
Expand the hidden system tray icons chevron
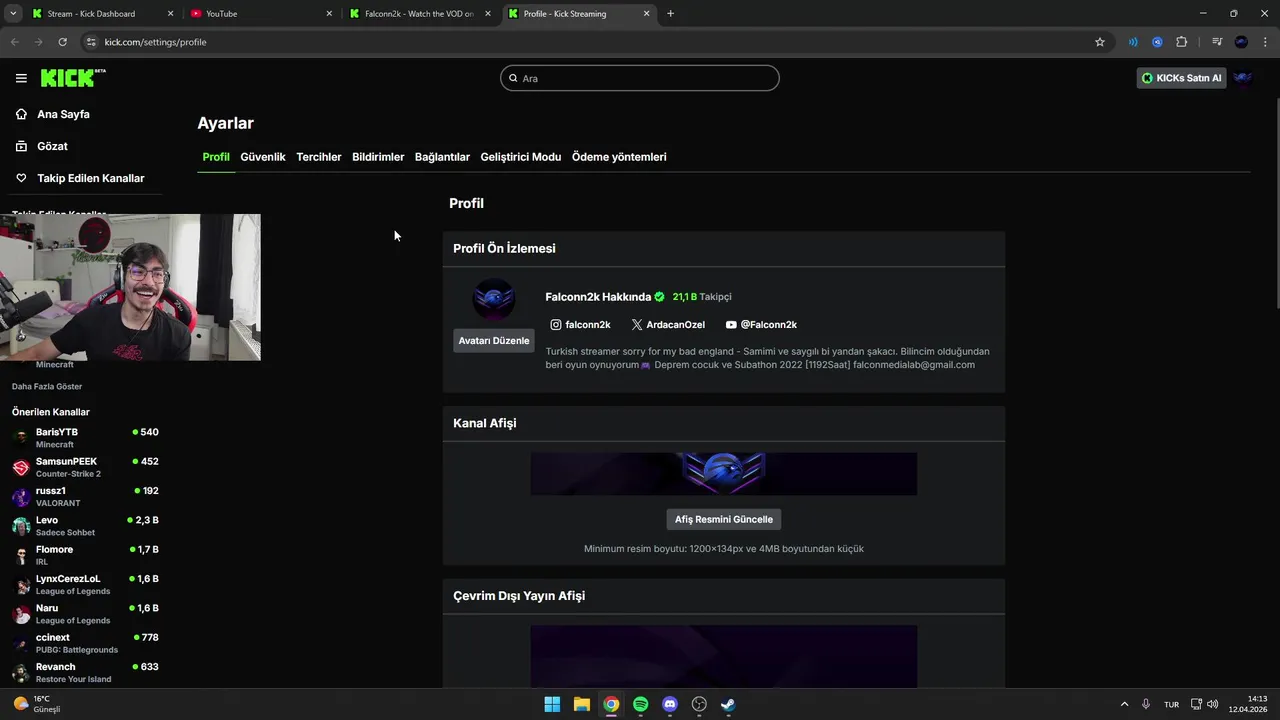coord(1124,704)
